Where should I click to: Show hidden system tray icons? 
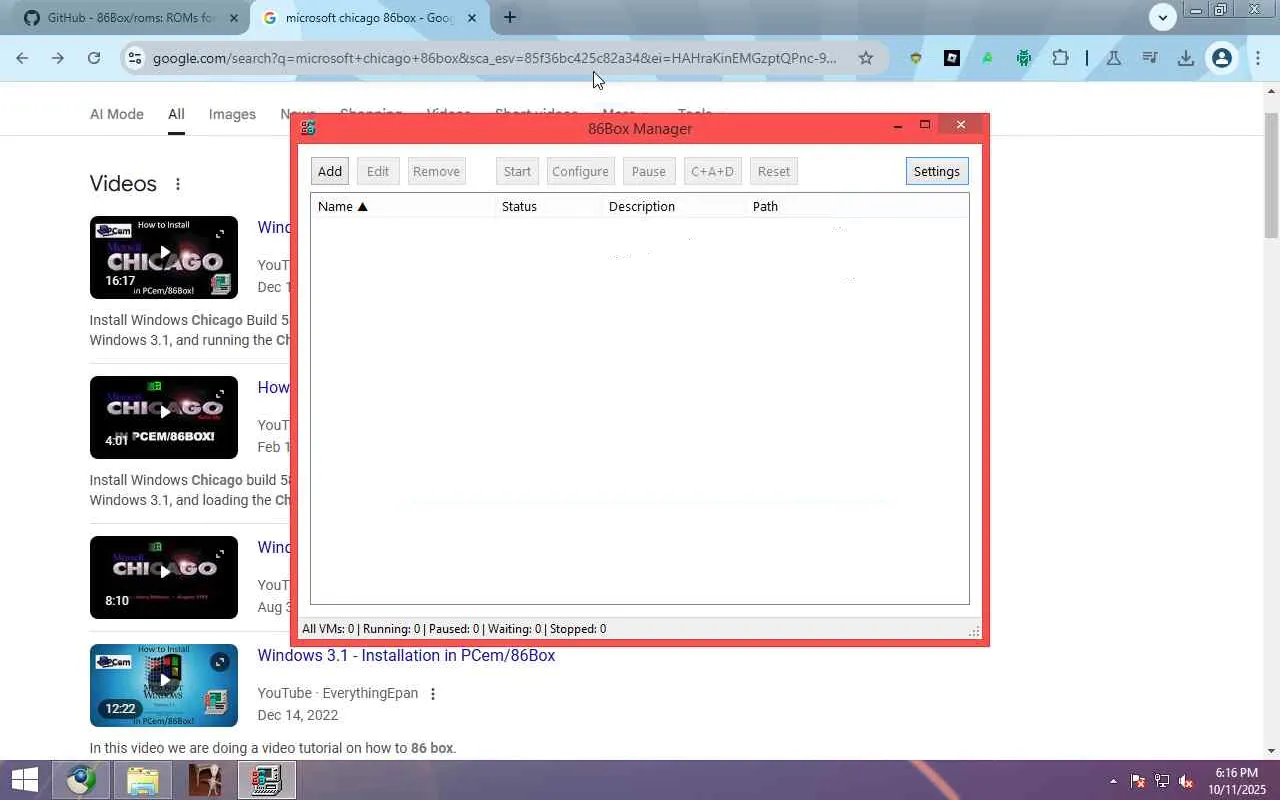point(1113,781)
